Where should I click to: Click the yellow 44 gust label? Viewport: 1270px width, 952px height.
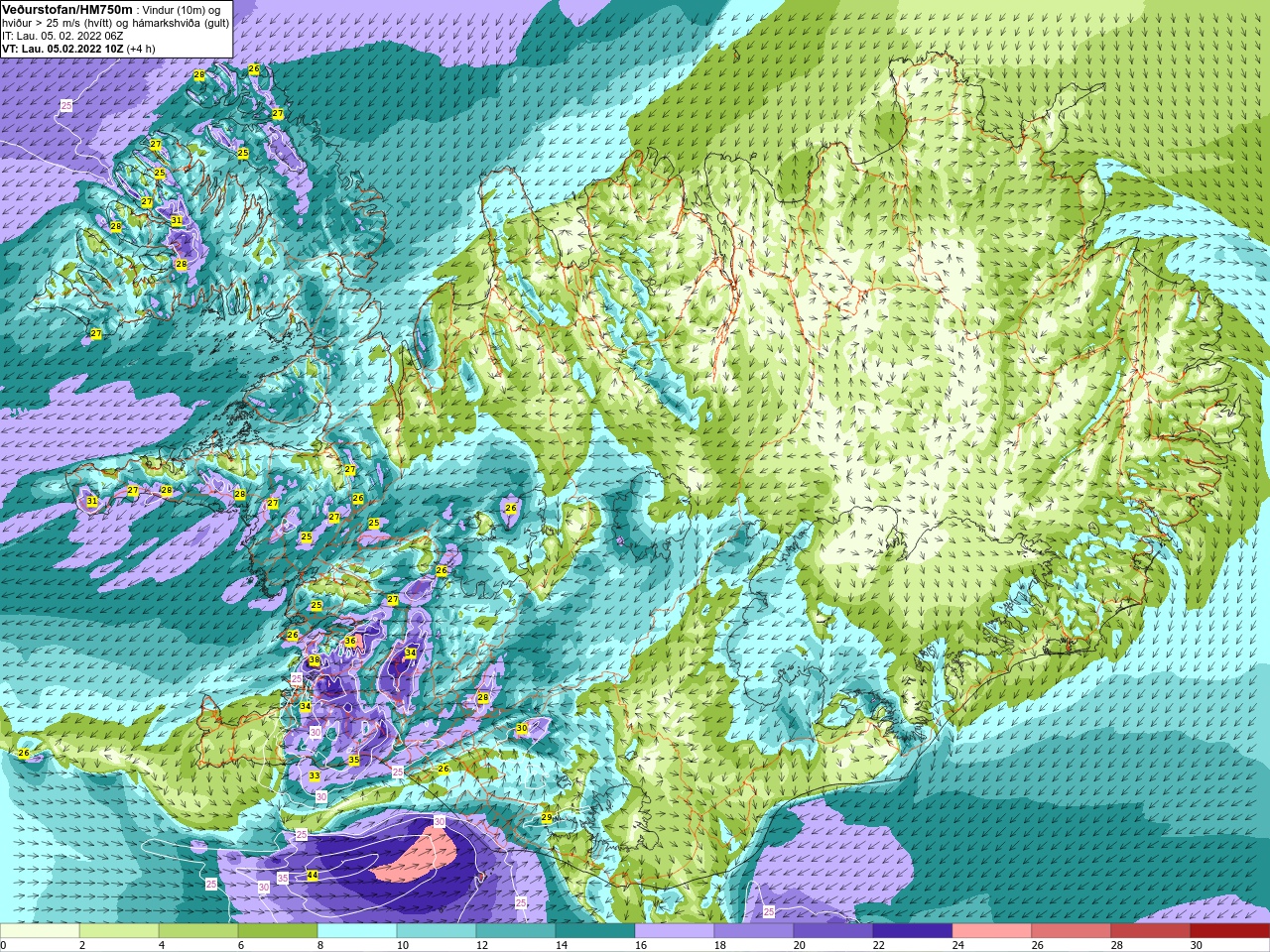click(313, 876)
